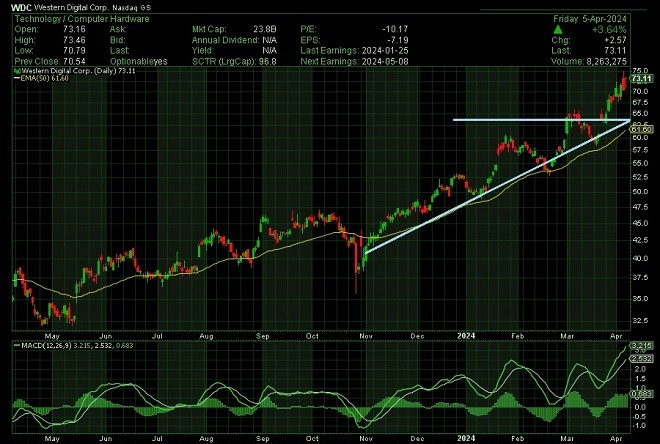
Task: Click the green up-triangle change indicator
Action: [558, 29]
